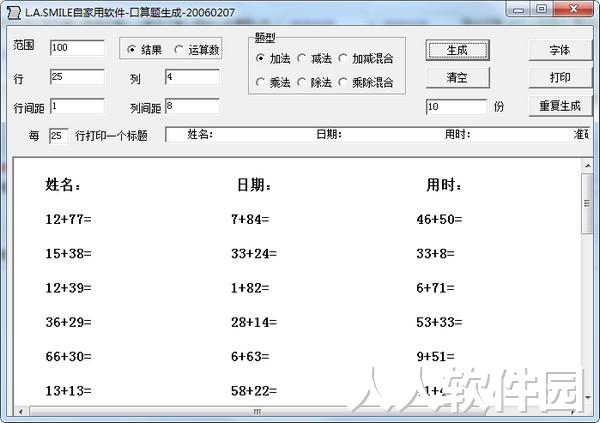This screenshot has width=600, height=423.
Task: Close the window
Action: pos(573,9)
